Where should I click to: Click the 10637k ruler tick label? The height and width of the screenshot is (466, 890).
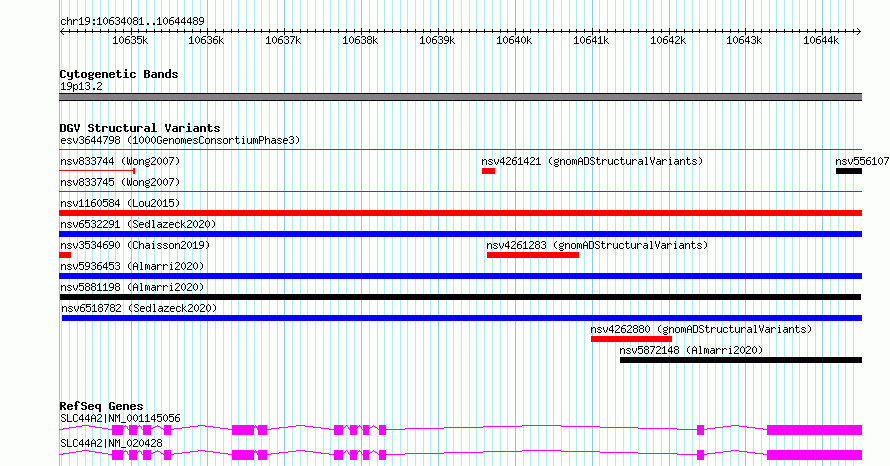[x=283, y=40]
